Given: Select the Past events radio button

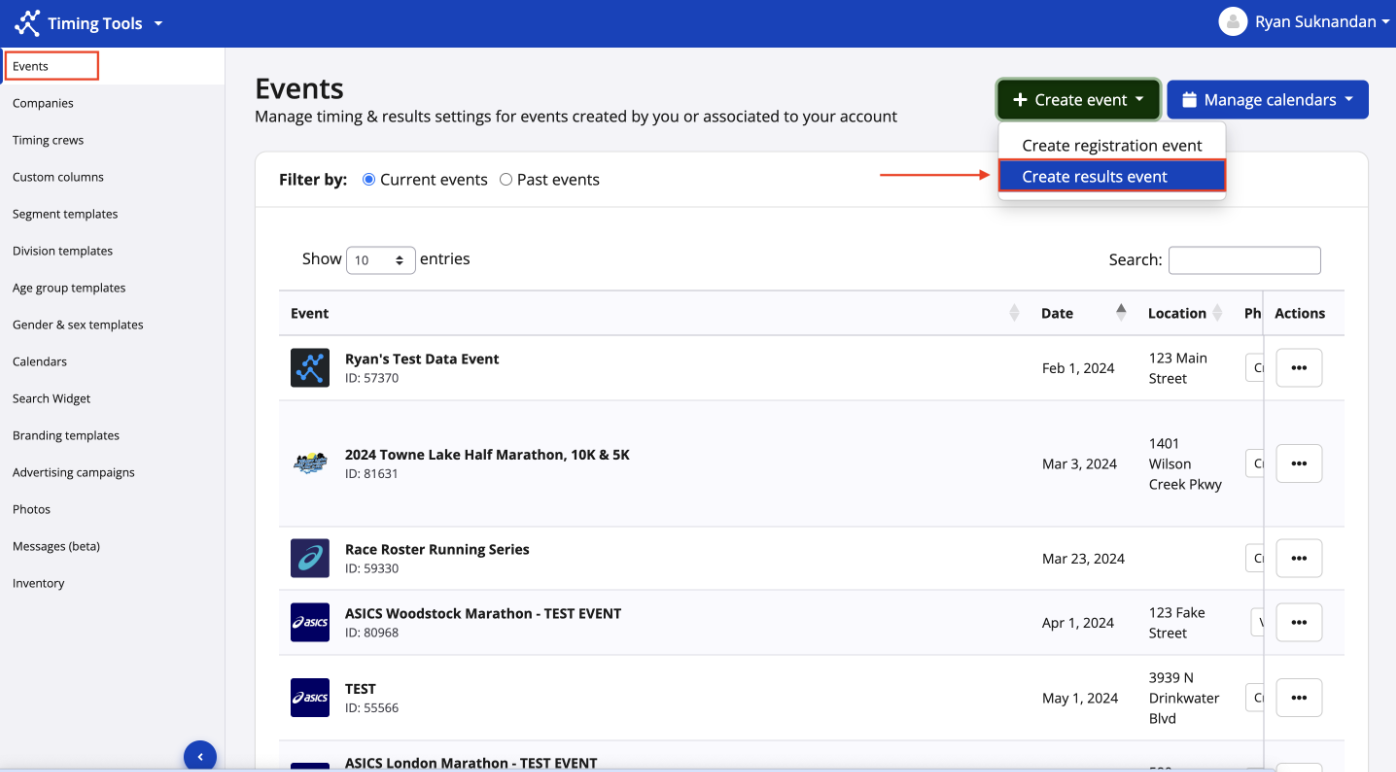Looking at the screenshot, I should (x=506, y=180).
